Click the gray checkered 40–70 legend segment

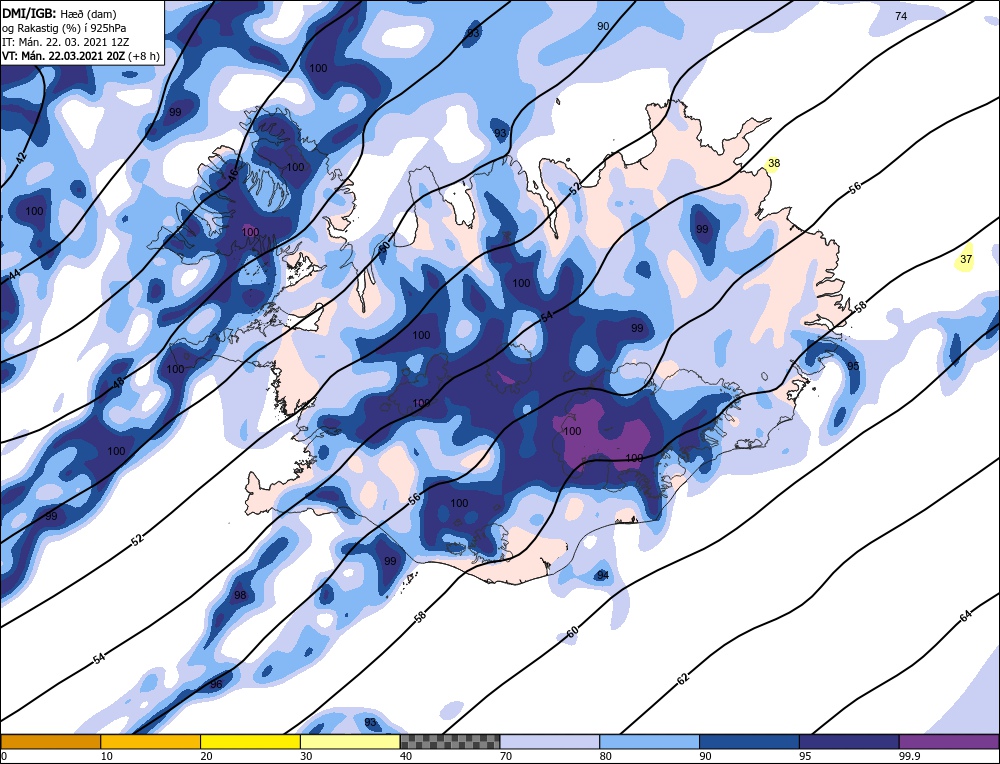450,742
